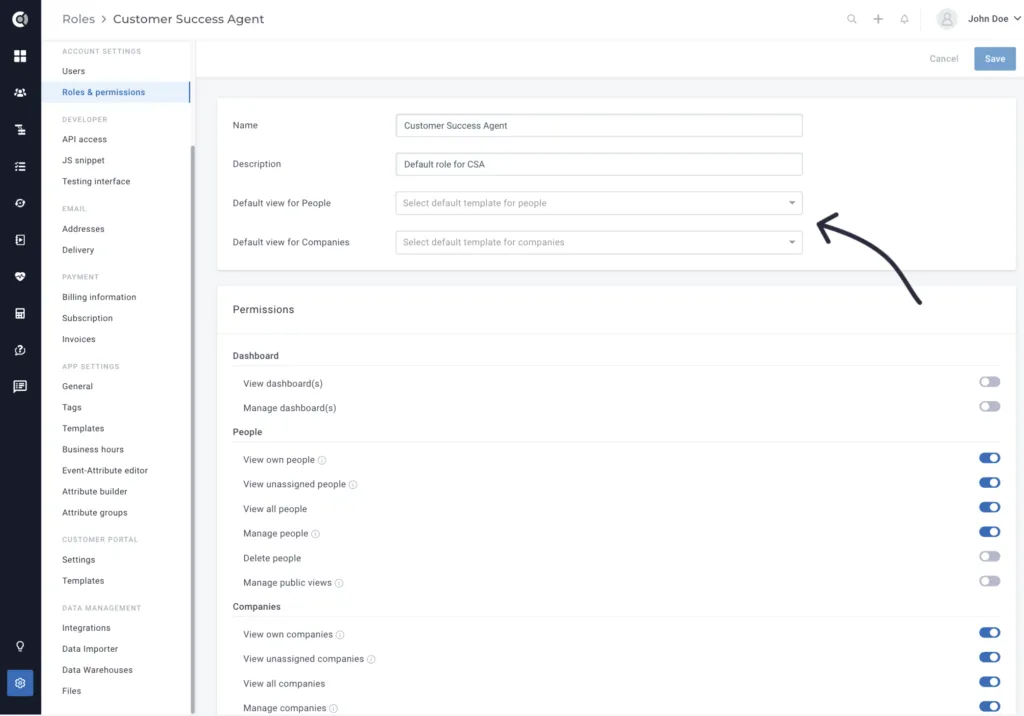Viewport: 1024px width, 716px height.
Task: Enable the Delete people toggle
Action: click(x=989, y=557)
